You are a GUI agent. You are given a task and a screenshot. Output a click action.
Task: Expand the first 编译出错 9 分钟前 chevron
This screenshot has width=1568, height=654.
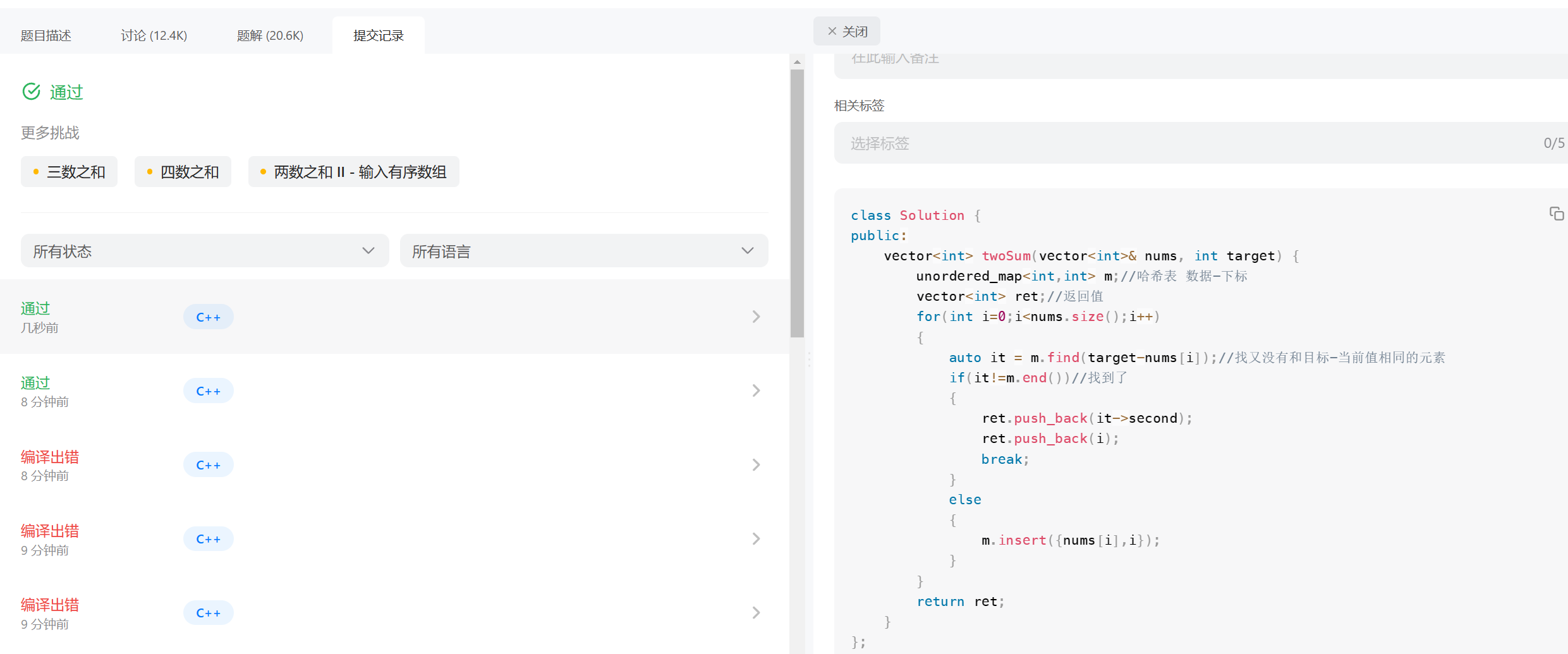tap(756, 538)
